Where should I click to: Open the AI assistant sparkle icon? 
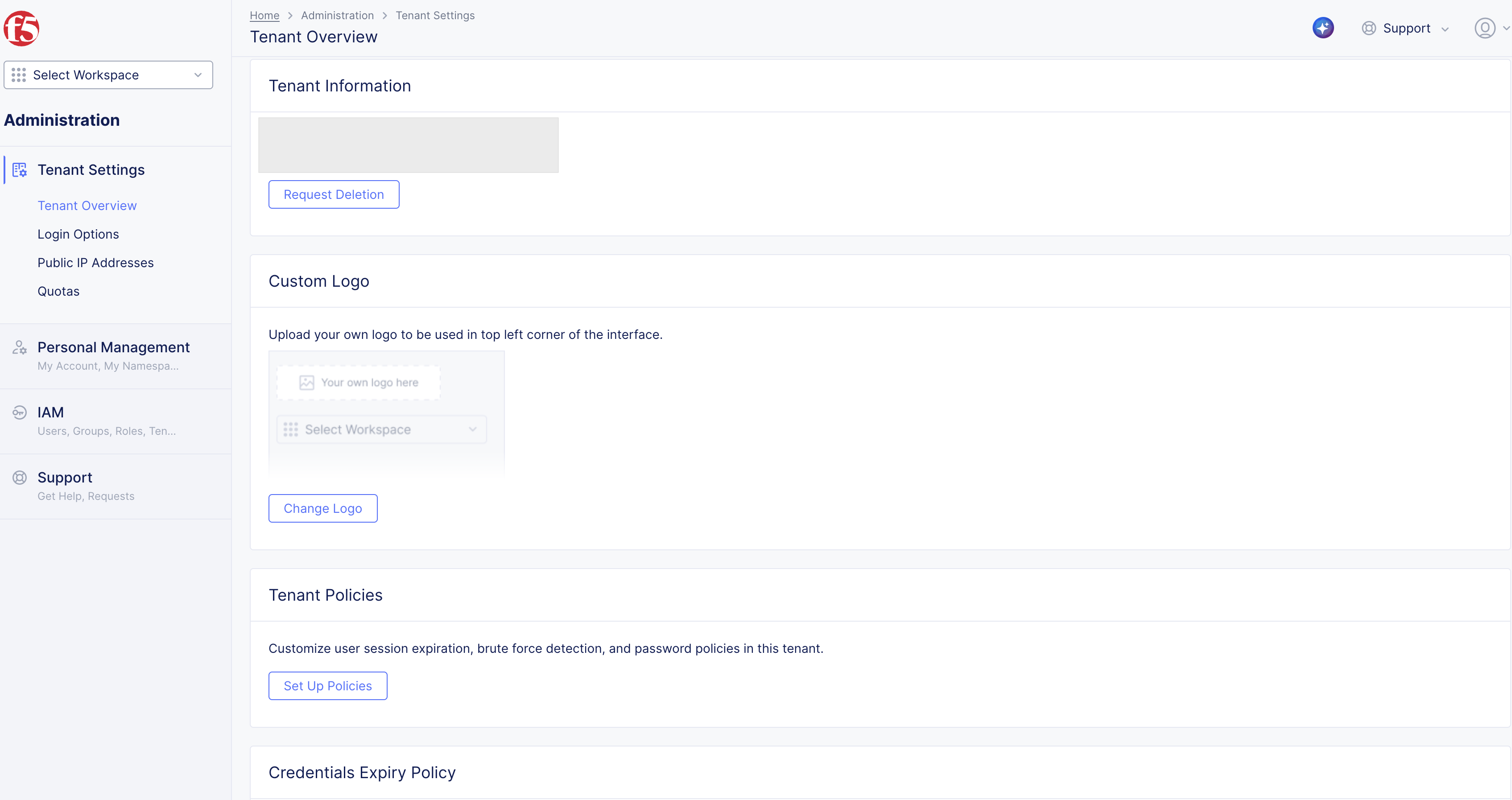1323,28
